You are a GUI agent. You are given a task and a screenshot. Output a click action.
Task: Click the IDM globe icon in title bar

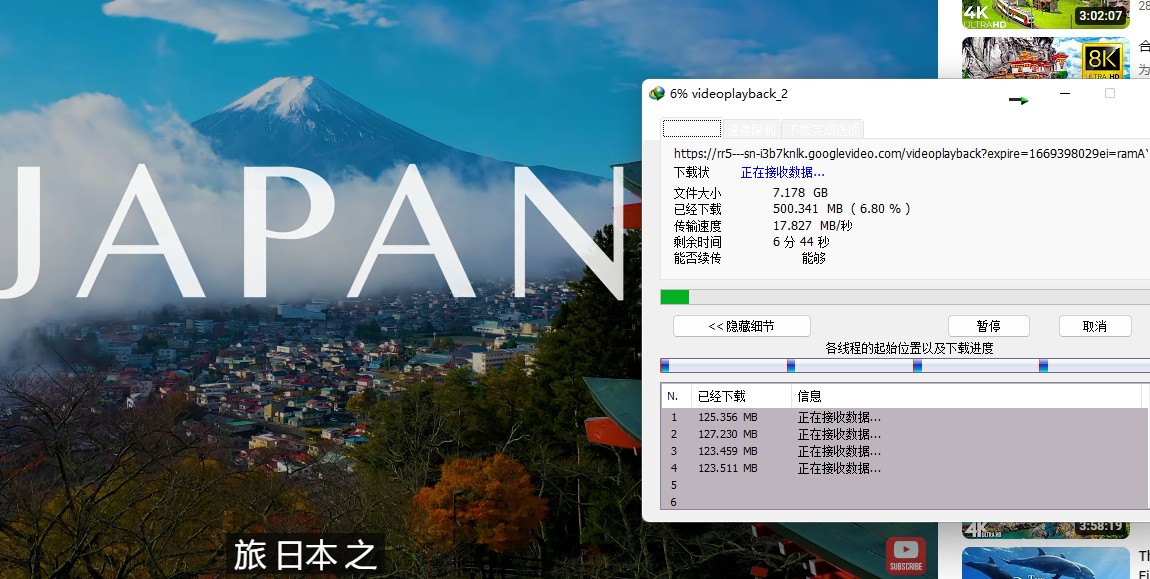657,94
